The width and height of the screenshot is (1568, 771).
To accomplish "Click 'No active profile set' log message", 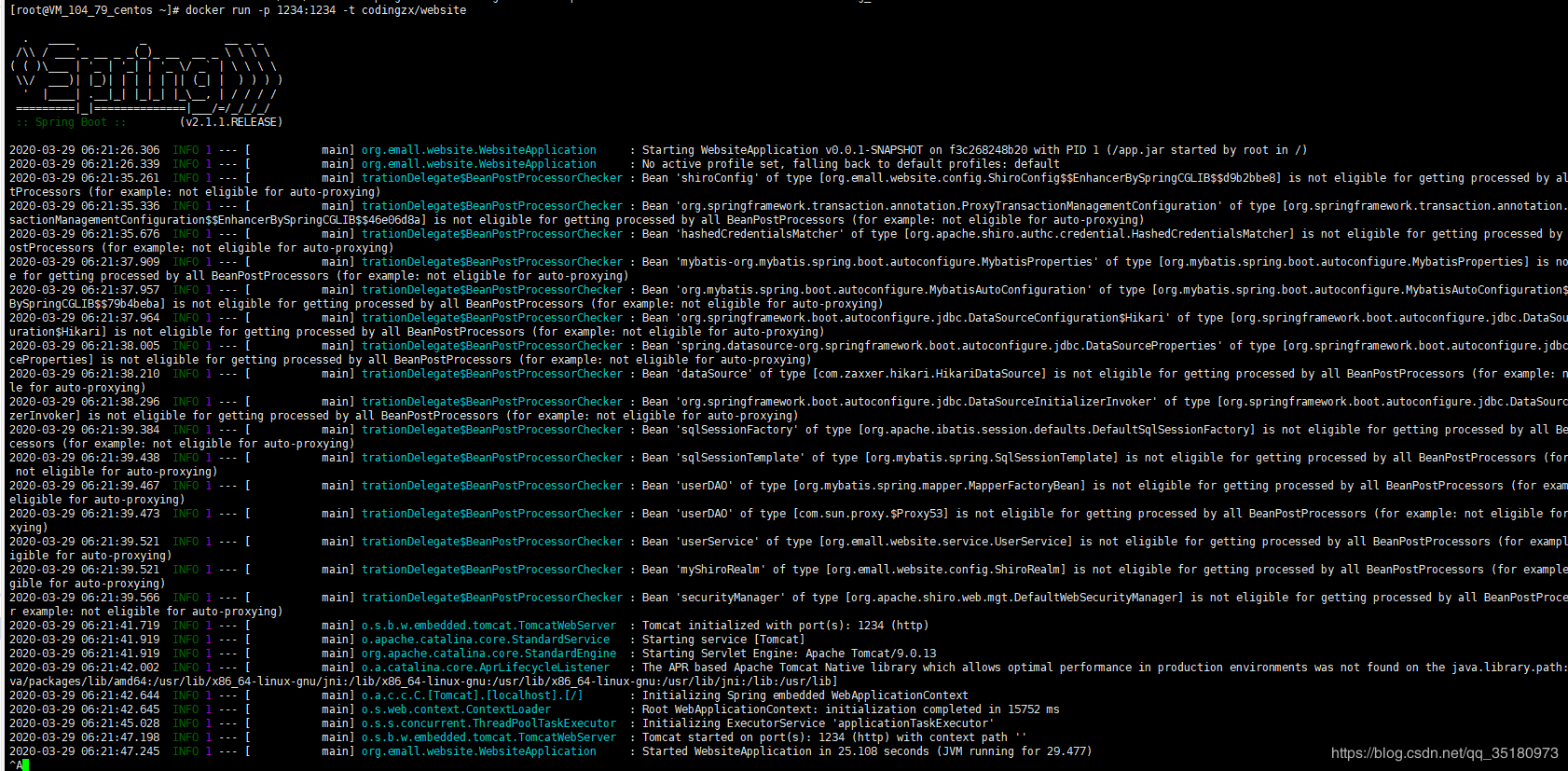I will pos(850,164).
